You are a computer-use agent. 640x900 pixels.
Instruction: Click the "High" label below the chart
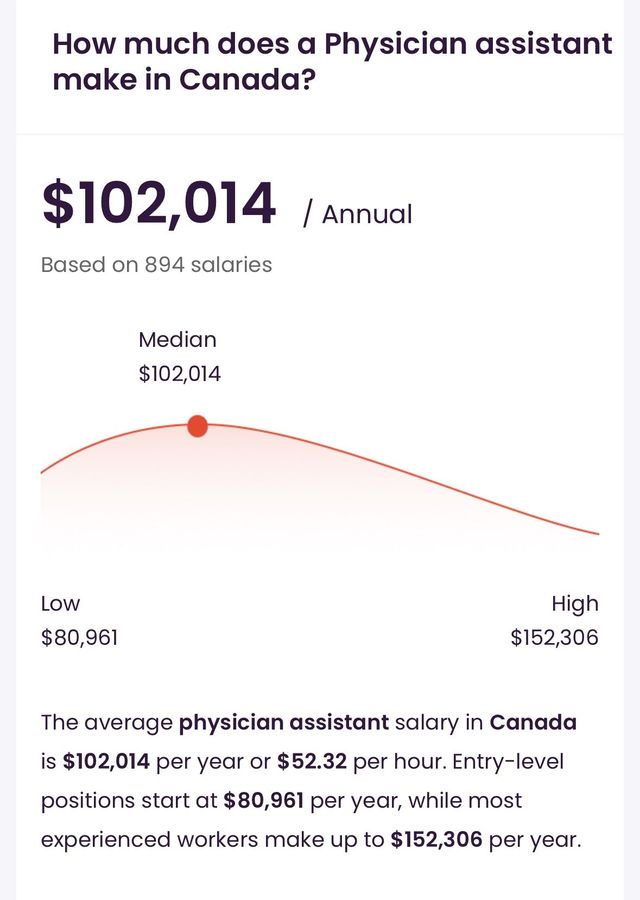point(575,604)
